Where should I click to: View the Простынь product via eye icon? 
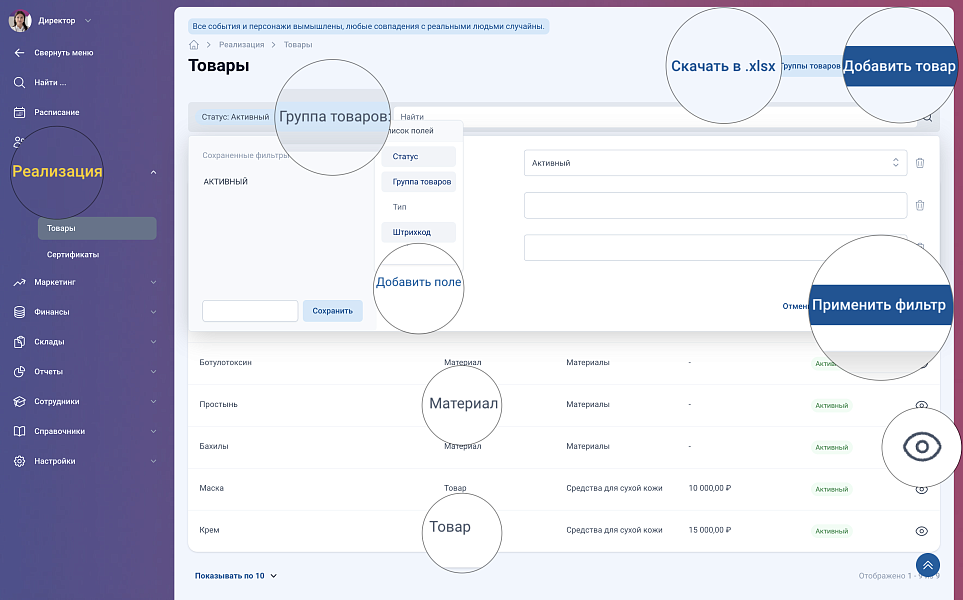pos(922,405)
